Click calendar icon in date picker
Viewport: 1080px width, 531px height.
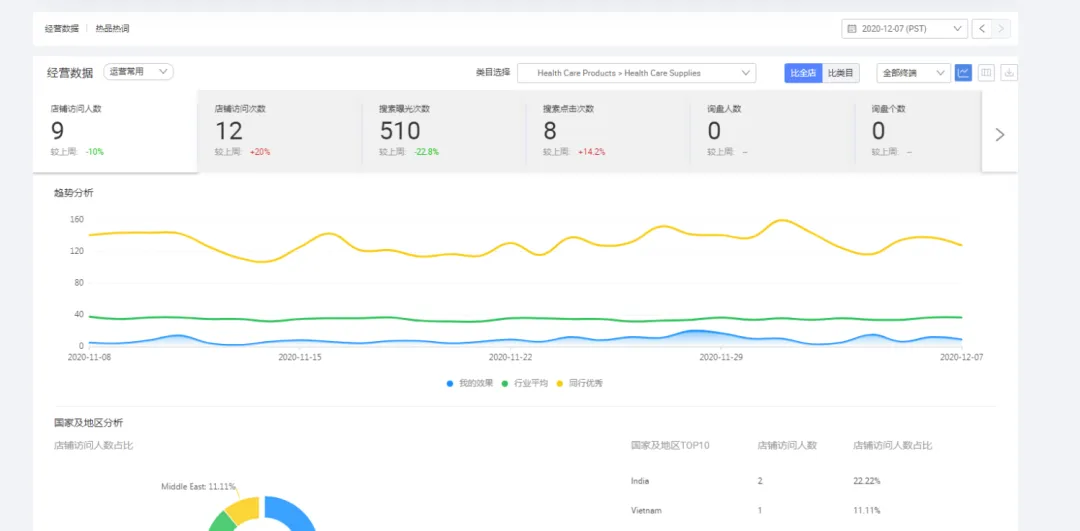[852, 29]
